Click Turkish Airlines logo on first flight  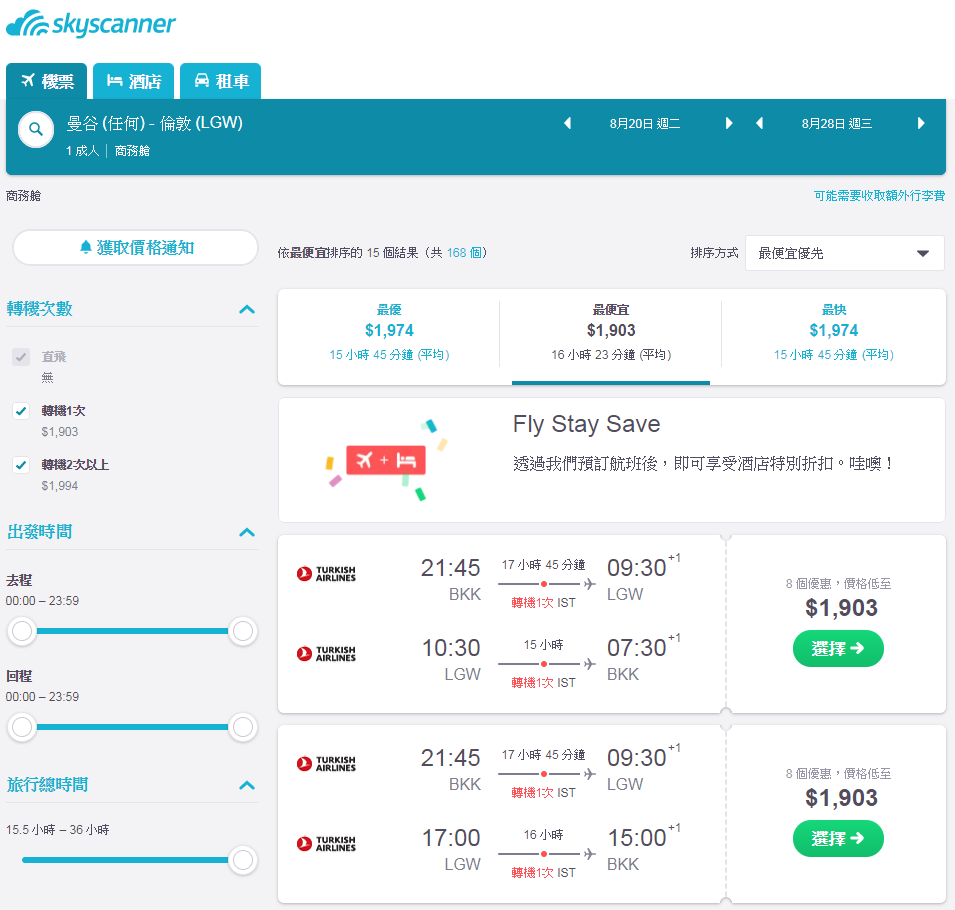coord(326,574)
